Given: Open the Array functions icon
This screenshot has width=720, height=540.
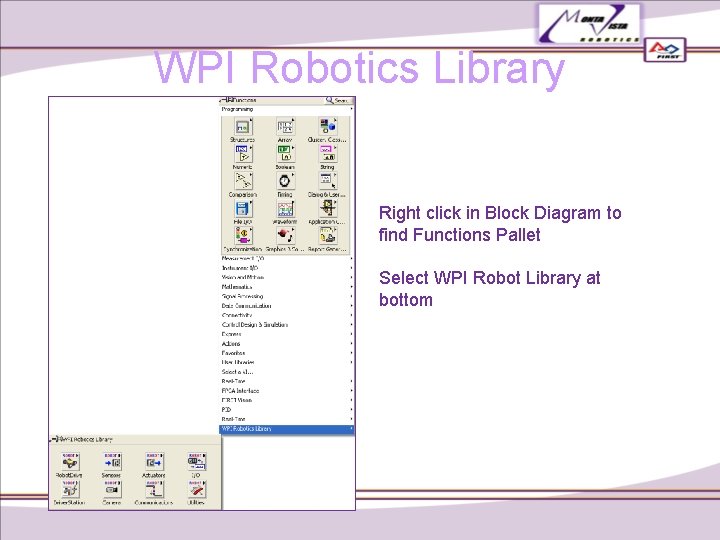Looking at the screenshot, I should (285, 127).
